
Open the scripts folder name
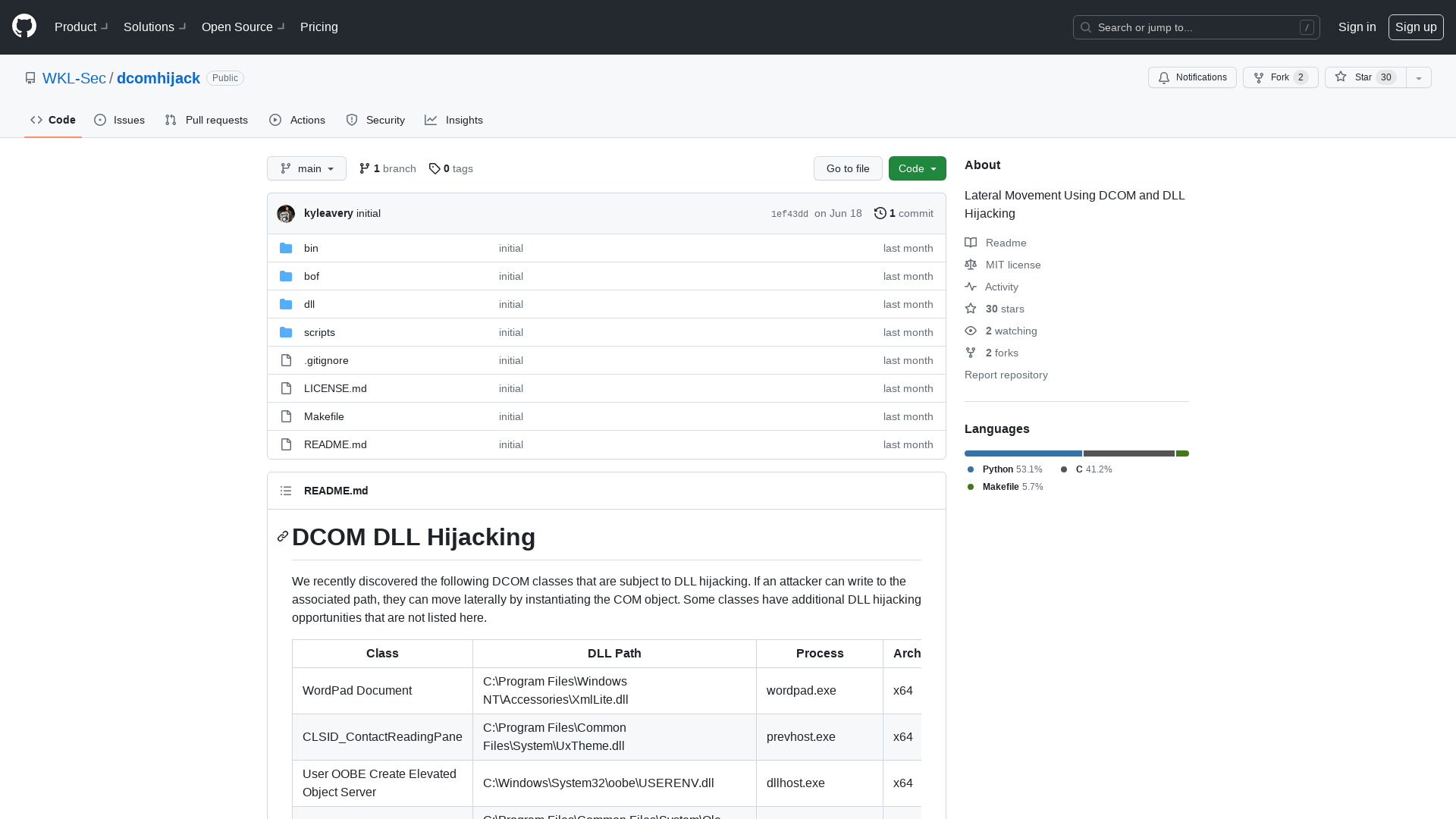coord(319,332)
